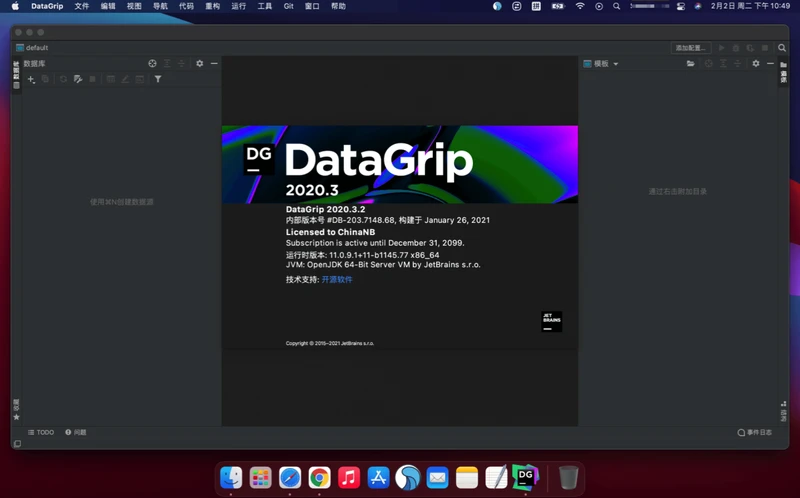Open the 添加配置 run configuration selector
The image size is (800, 498).
691,48
